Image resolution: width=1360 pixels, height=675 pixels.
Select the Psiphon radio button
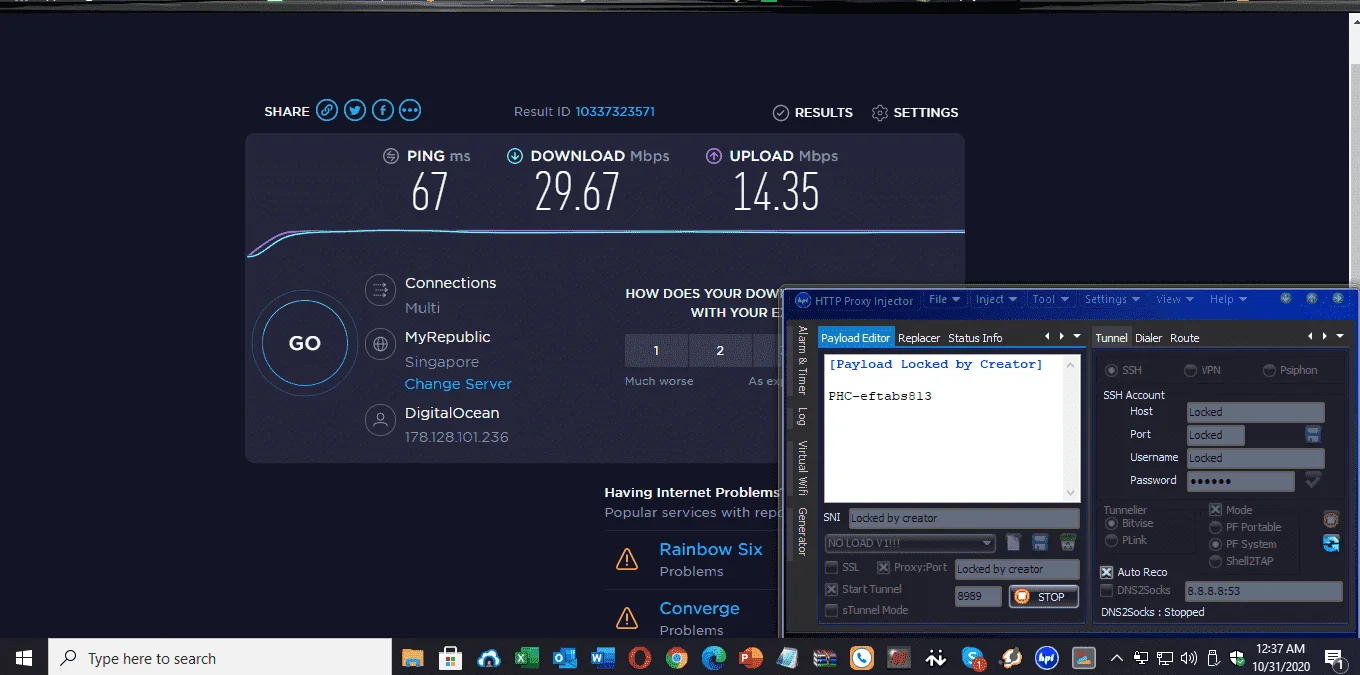1269,370
